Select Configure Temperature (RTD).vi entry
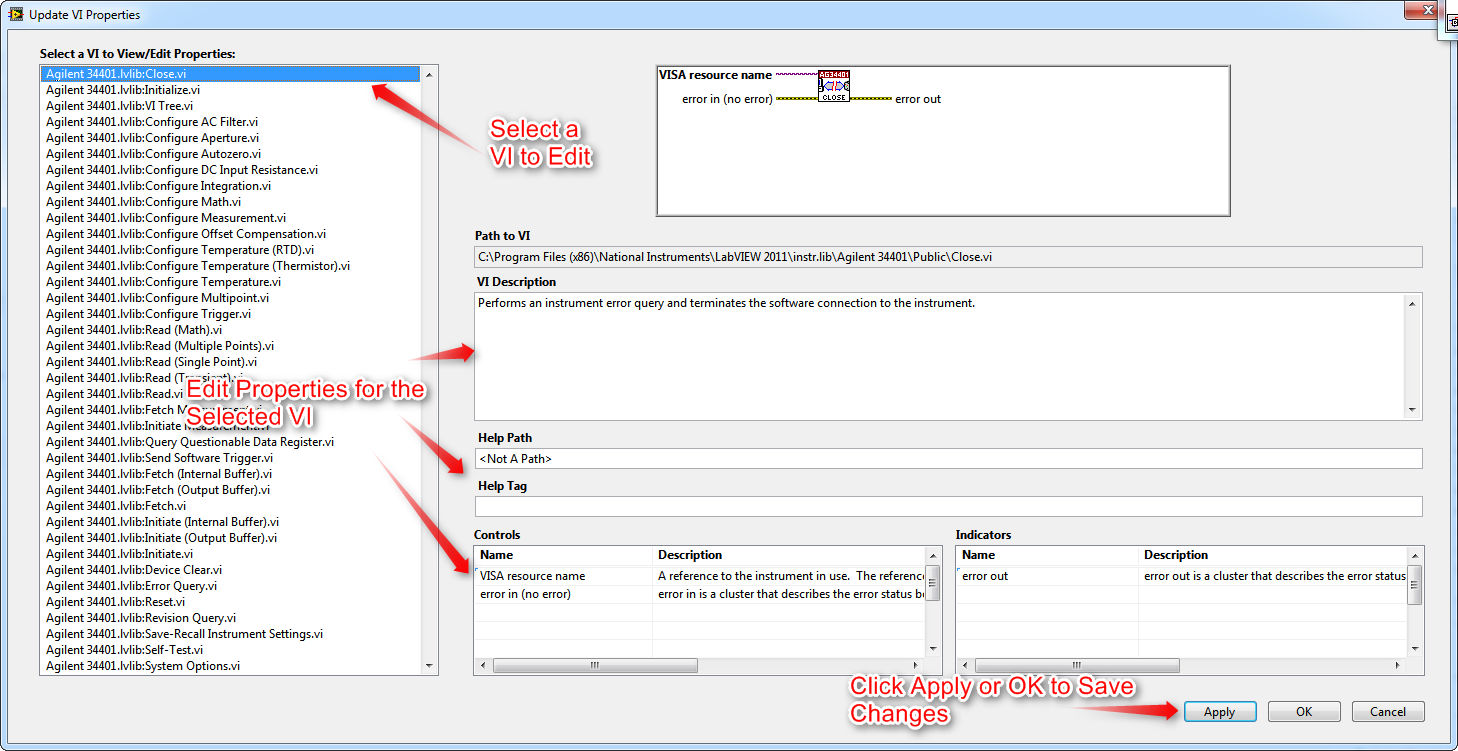The image size is (1458, 751). (x=231, y=250)
